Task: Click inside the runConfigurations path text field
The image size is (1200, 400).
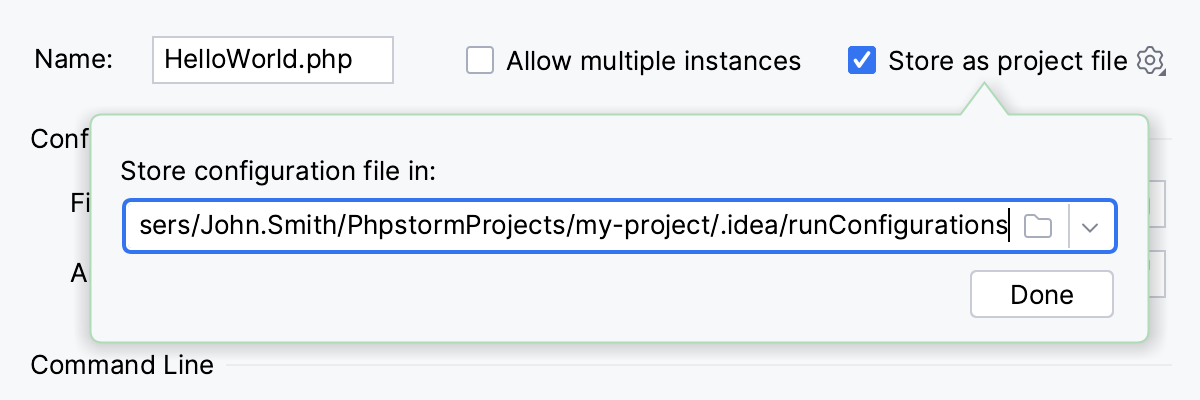Action: [x=570, y=226]
